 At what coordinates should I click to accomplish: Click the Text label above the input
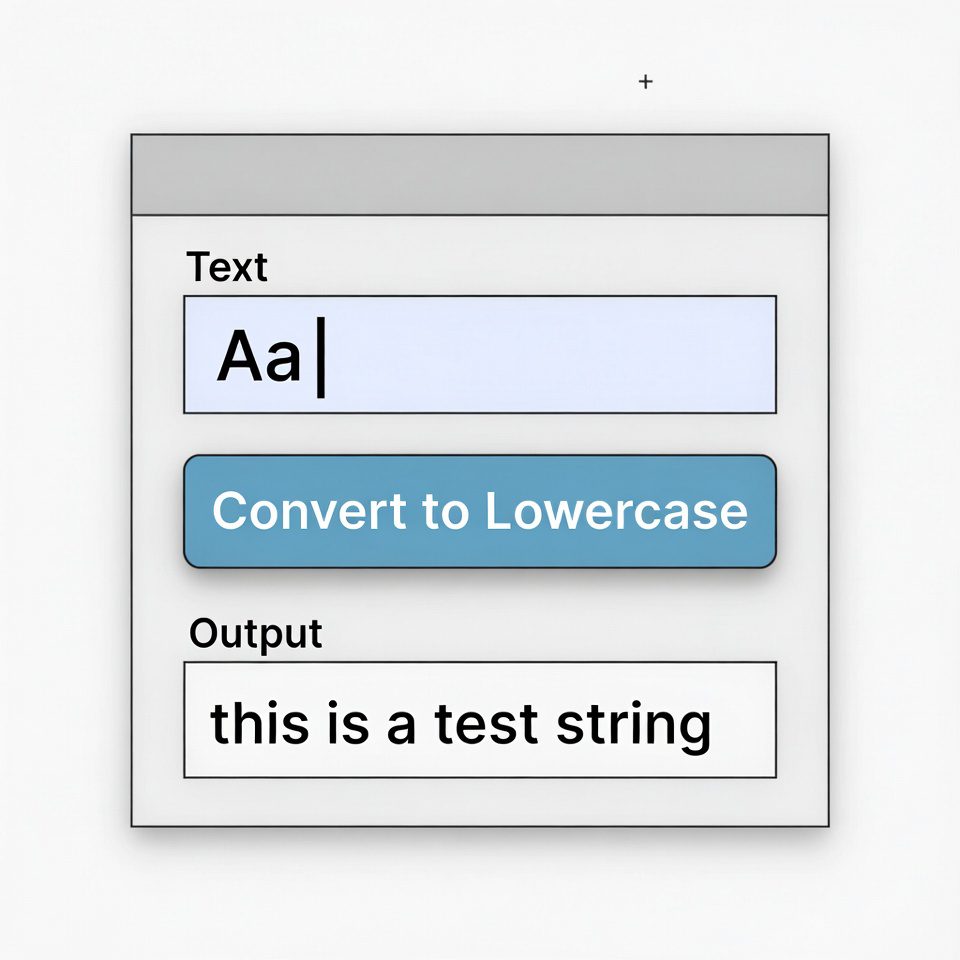[x=228, y=265]
